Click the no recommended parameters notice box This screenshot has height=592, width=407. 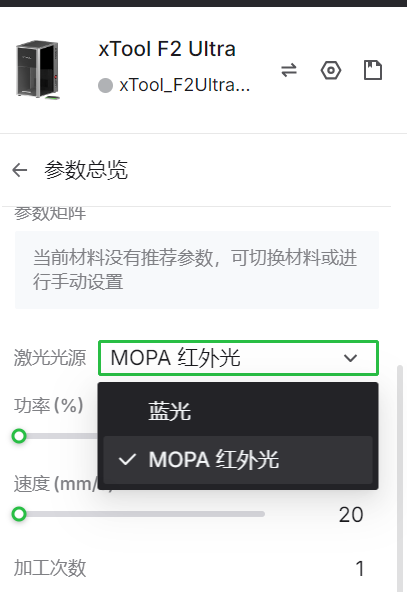197,270
